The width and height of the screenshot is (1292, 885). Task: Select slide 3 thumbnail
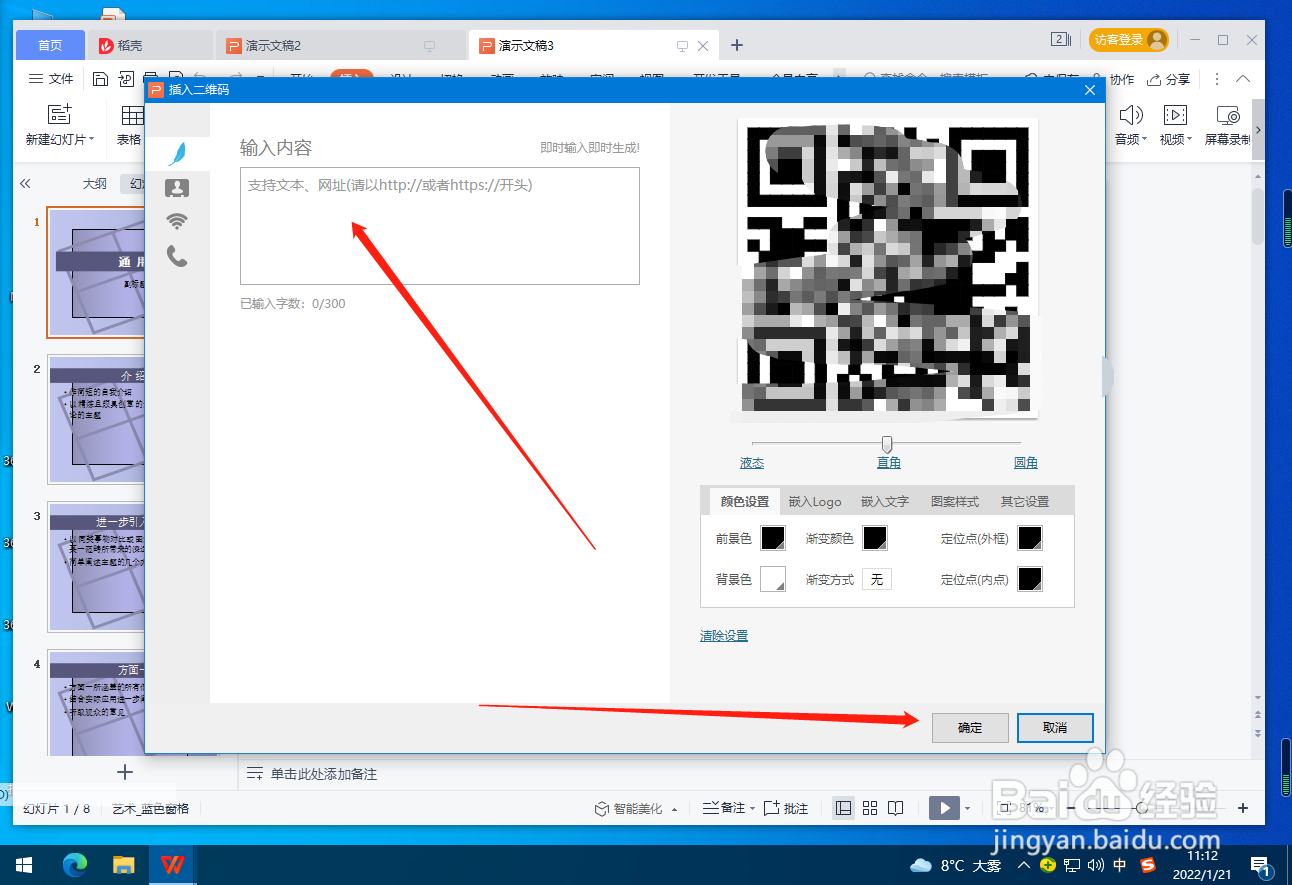97,567
